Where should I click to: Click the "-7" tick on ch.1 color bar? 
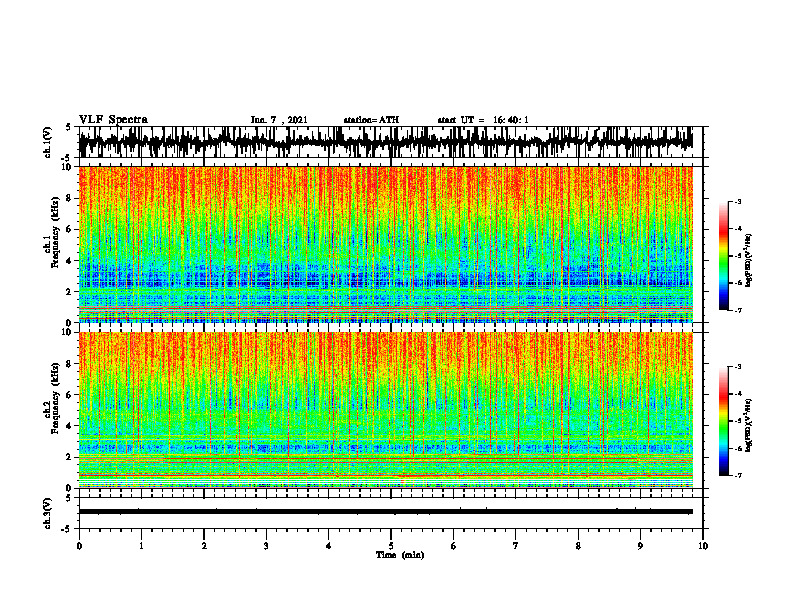click(x=738, y=310)
